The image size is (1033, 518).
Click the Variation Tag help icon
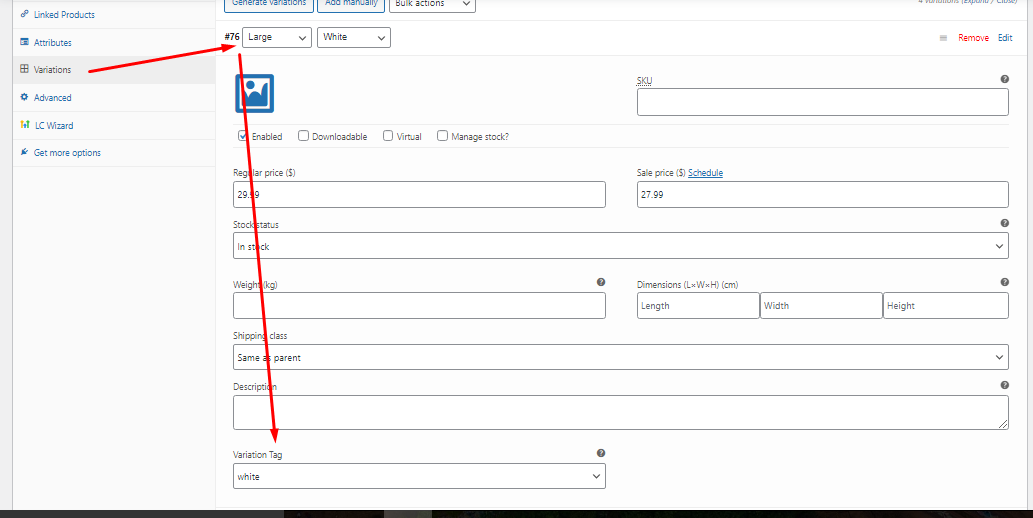(601, 453)
